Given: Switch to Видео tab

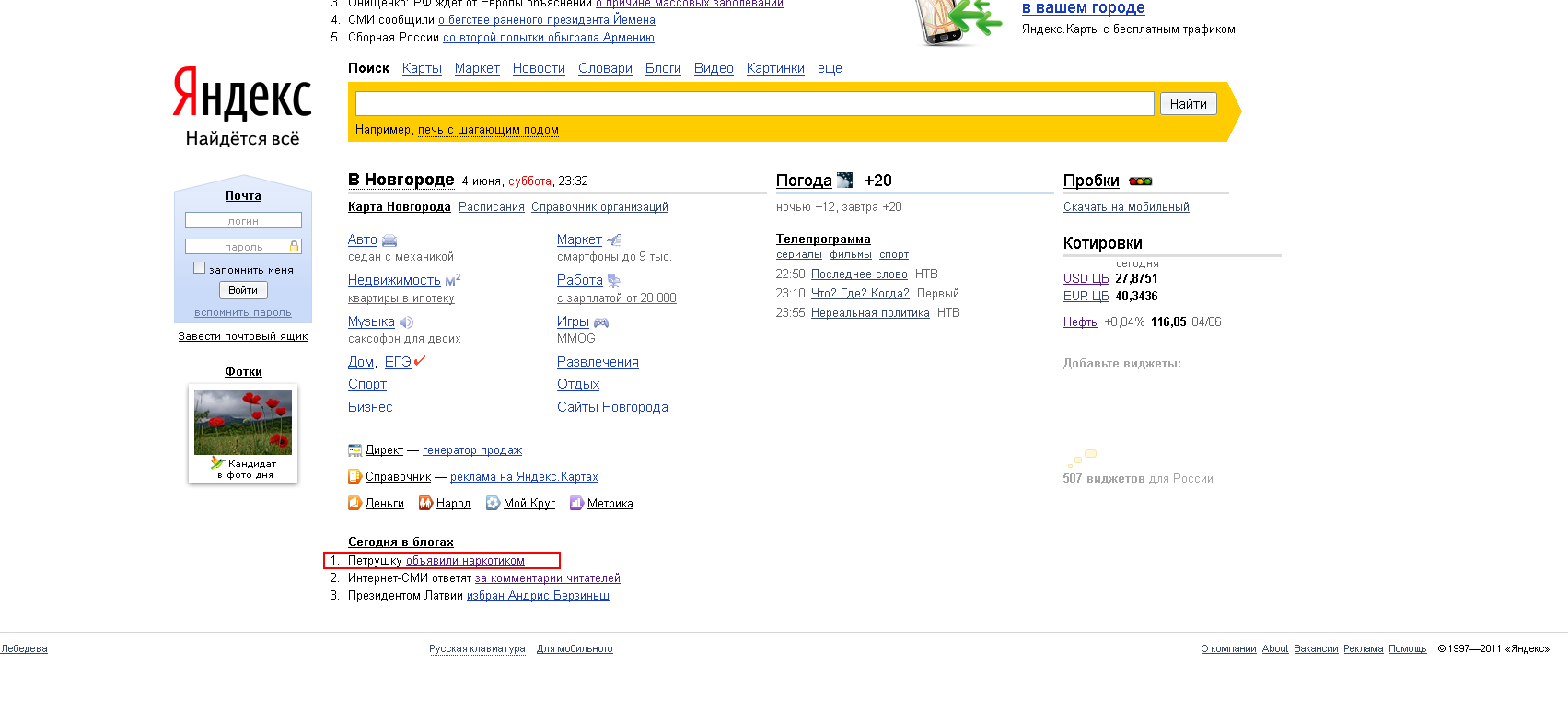Looking at the screenshot, I should (714, 68).
